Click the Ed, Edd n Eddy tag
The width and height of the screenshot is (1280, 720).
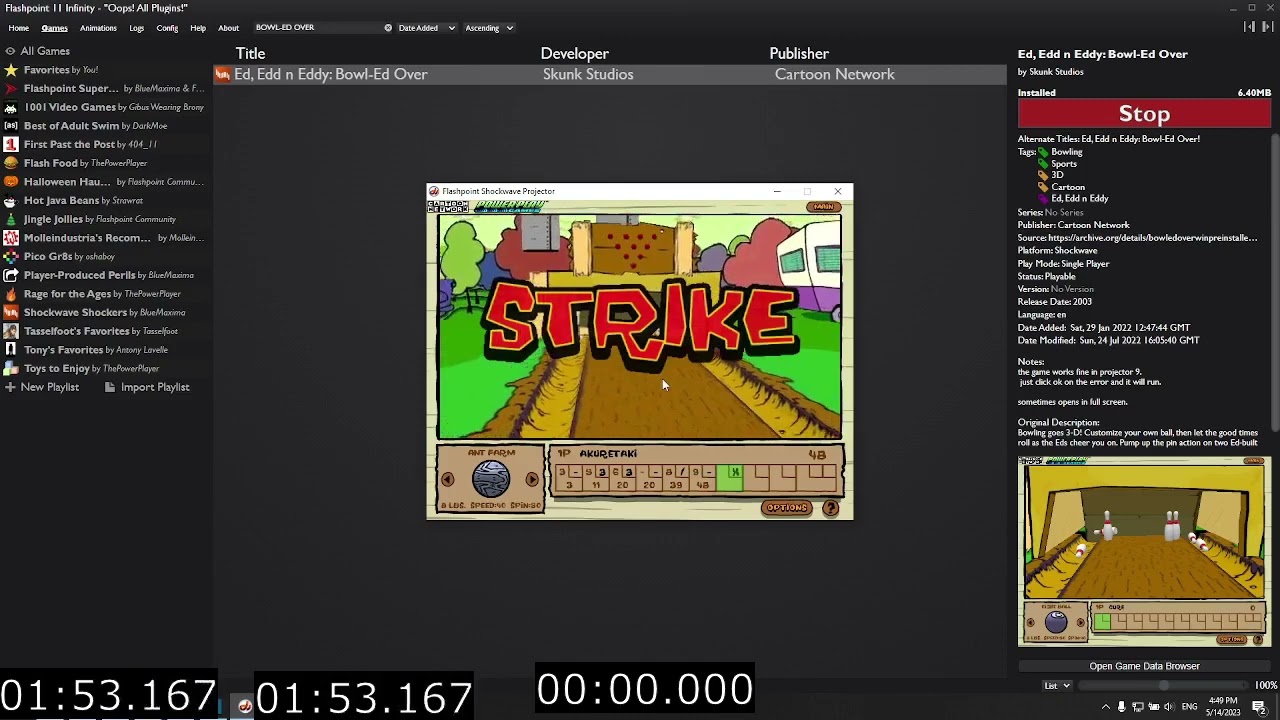1080,199
